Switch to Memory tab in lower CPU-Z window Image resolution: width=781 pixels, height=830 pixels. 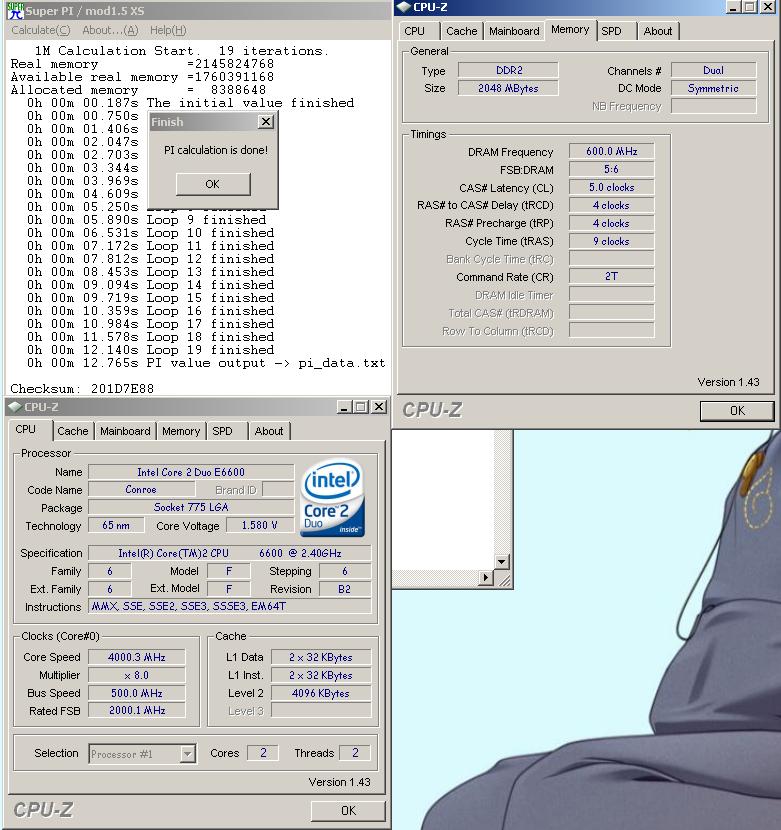pos(181,431)
